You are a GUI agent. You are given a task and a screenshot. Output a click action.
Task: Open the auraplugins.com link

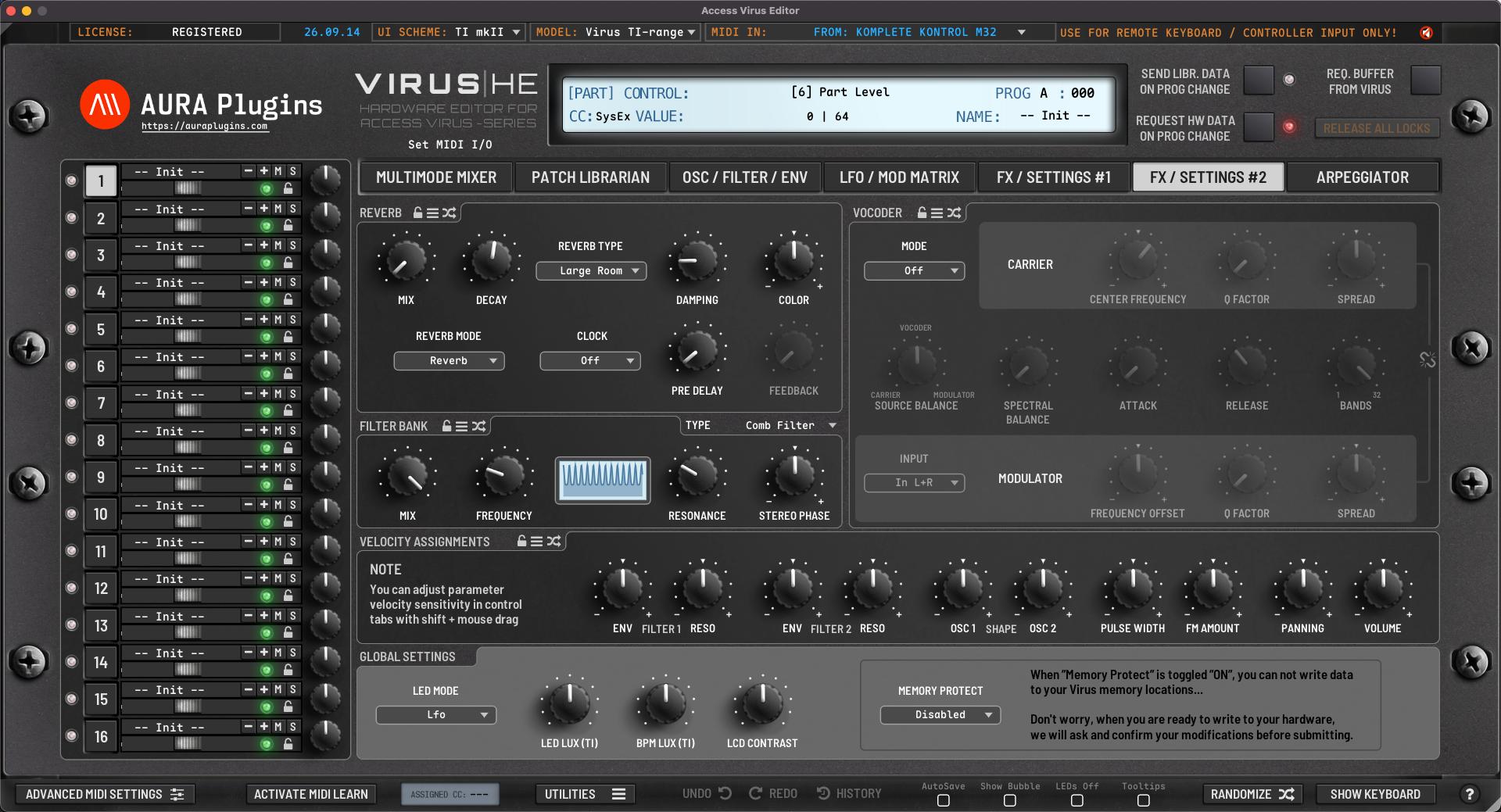(205, 126)
